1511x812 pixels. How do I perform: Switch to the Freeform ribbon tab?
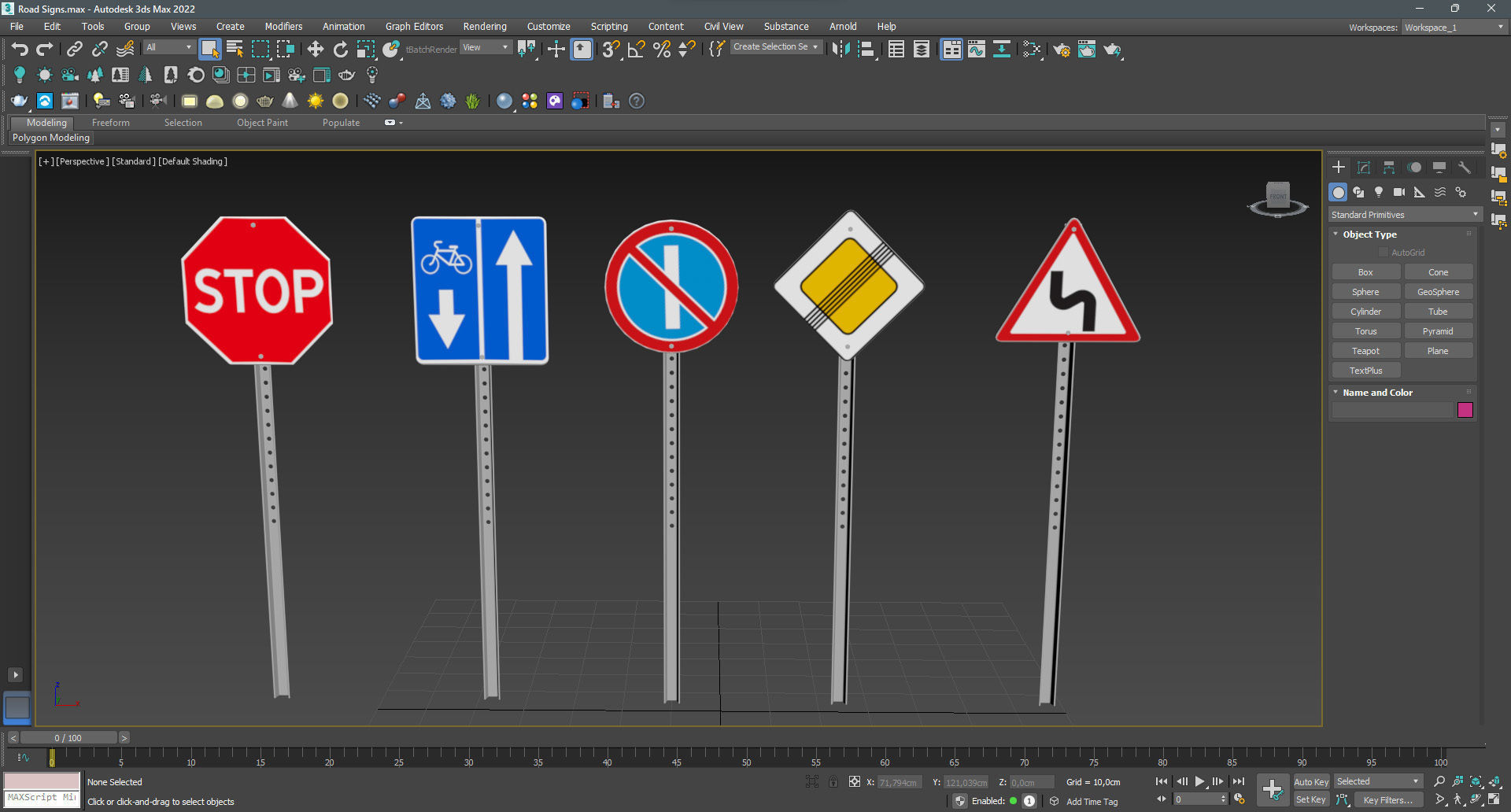click(x=110, y=122)
